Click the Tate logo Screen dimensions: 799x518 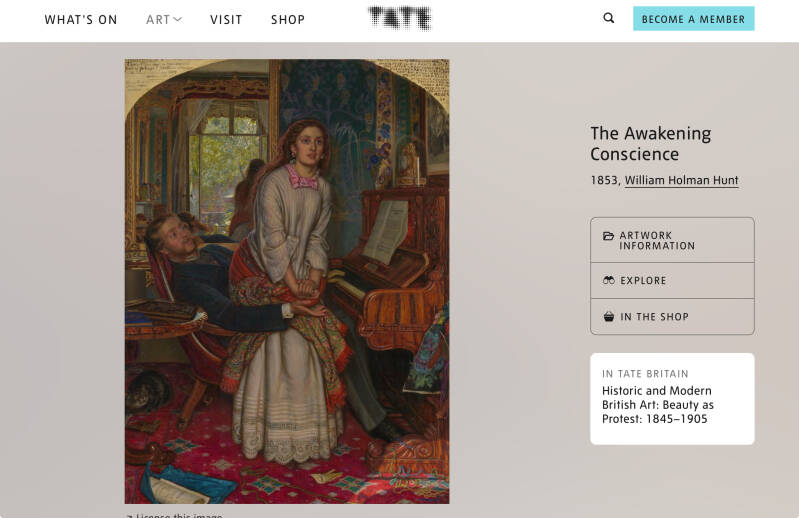[399, 18]
